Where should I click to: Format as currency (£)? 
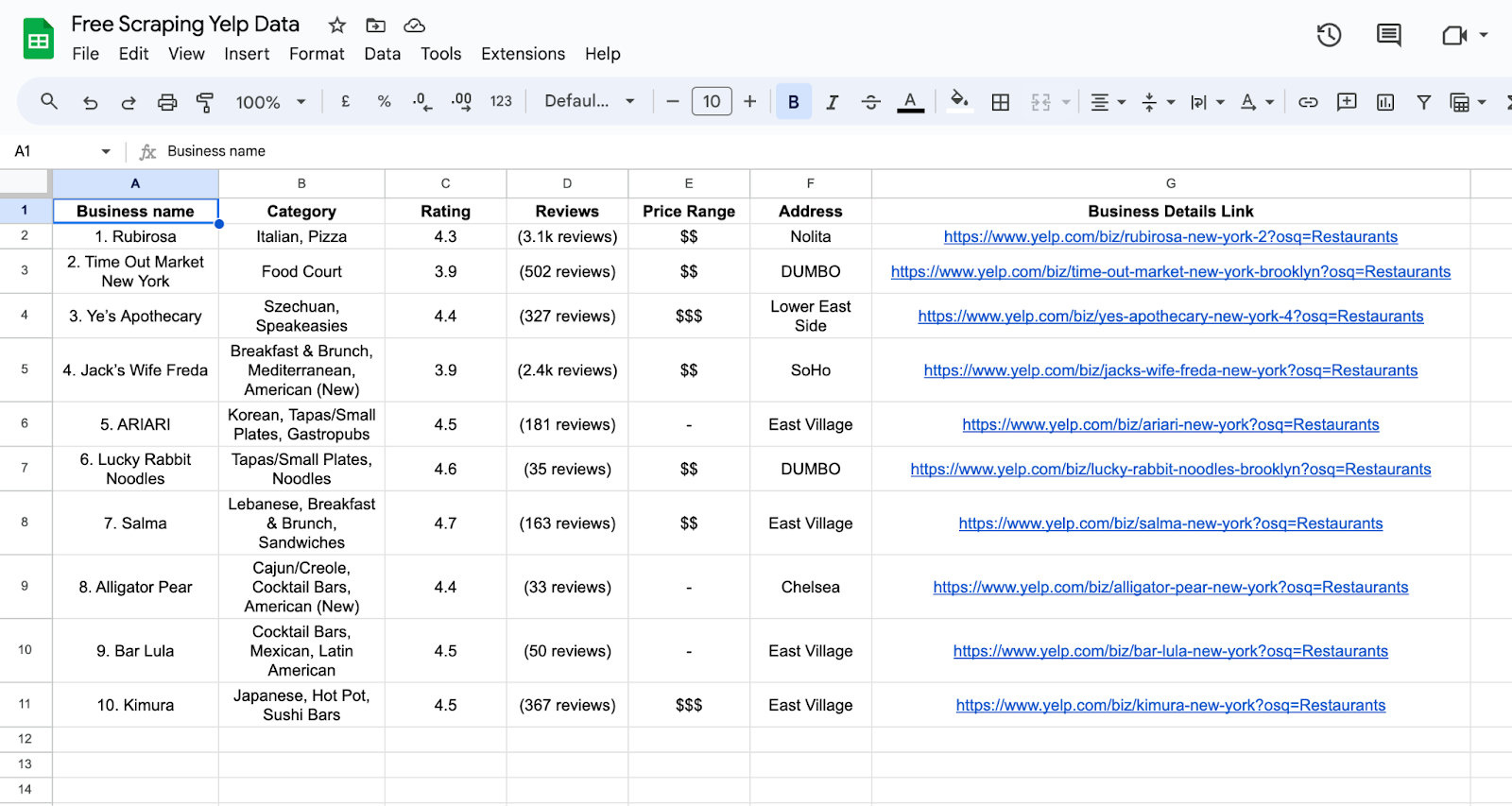coord(346,101)
